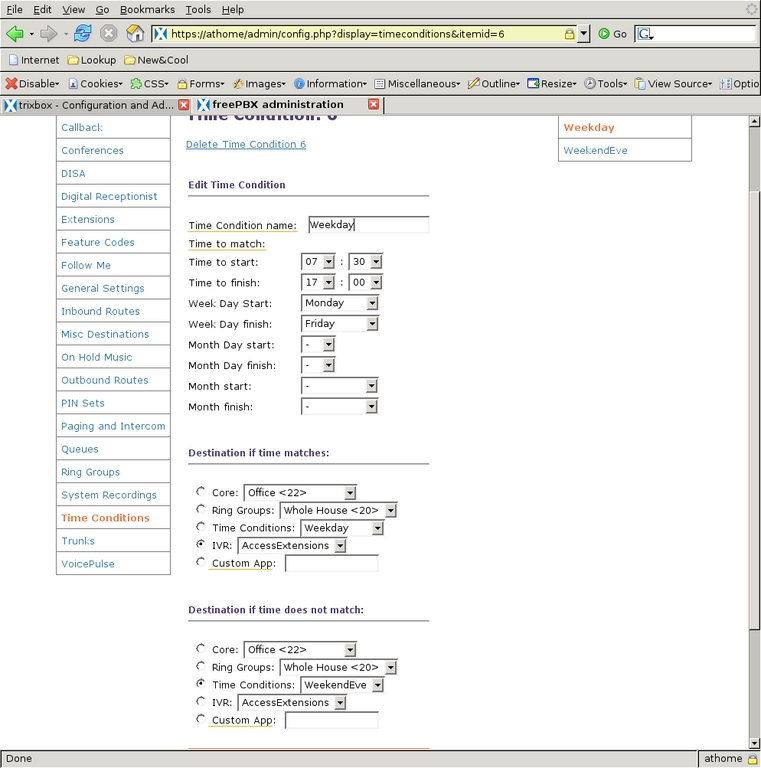Open the Information web developer menu
This screenshot has height=768, width=761.
click(x=329, y=84)
